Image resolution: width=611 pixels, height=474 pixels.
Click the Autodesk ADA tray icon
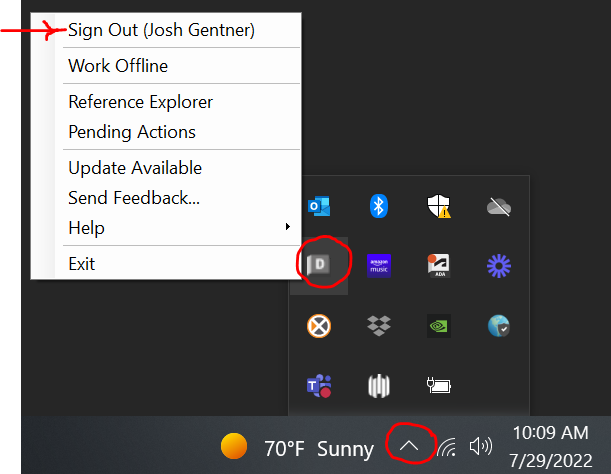point(439,266)
